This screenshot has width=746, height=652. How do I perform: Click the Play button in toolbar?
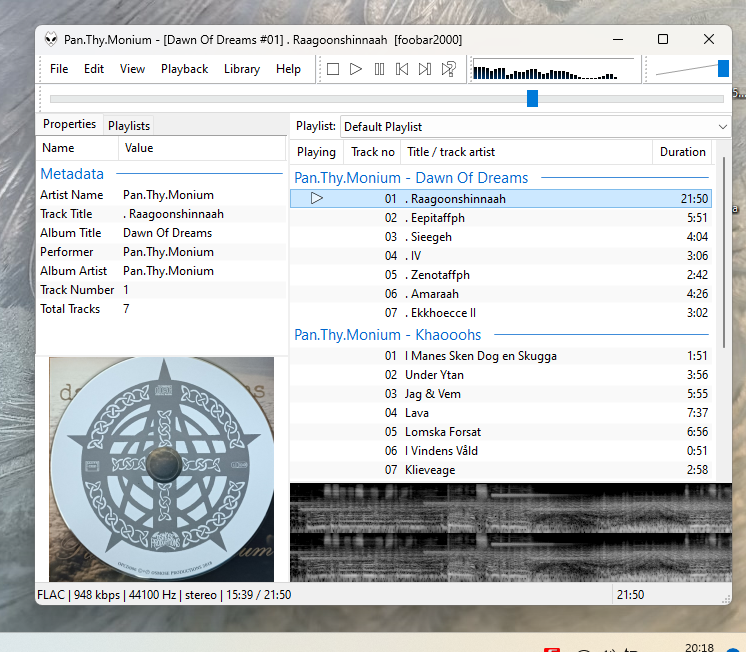coord(356,69)
